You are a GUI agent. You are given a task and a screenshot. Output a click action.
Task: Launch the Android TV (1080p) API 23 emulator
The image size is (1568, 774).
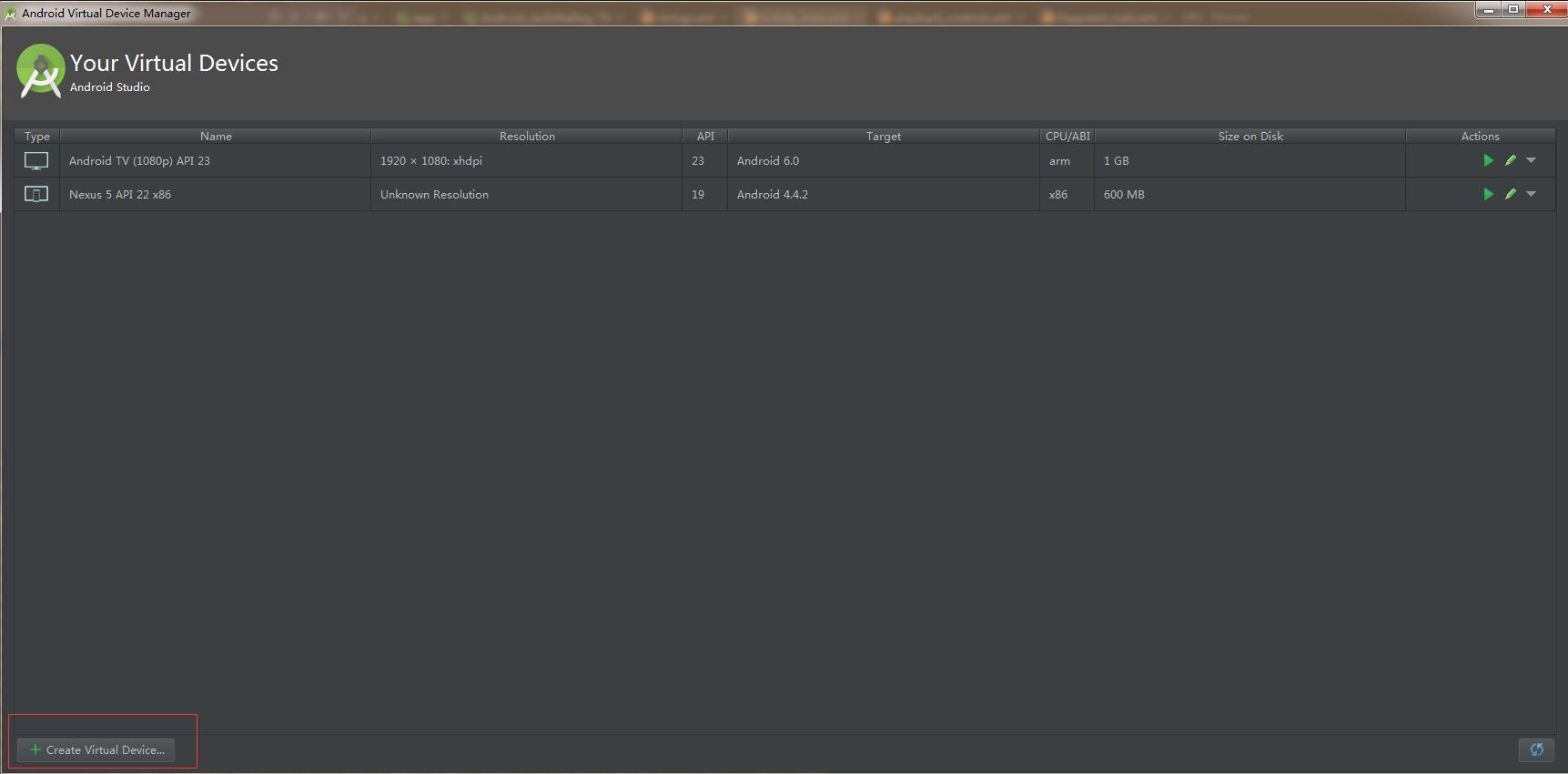1488,160
